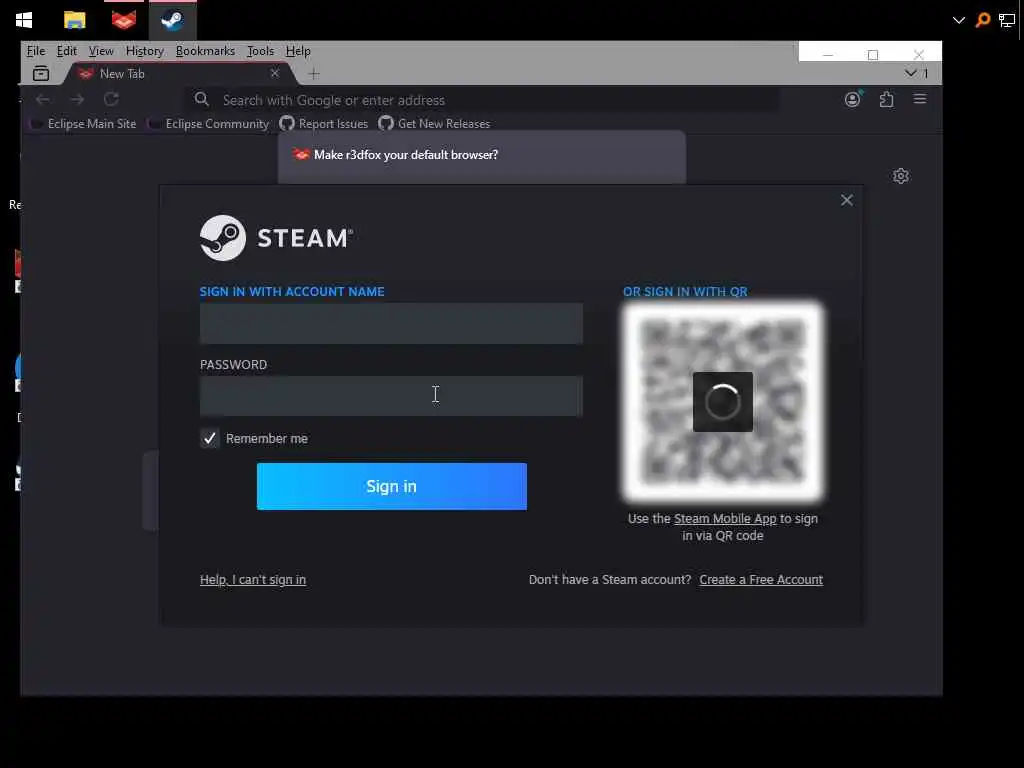
Task: Click the Steam logo
Action: [276, 238]
